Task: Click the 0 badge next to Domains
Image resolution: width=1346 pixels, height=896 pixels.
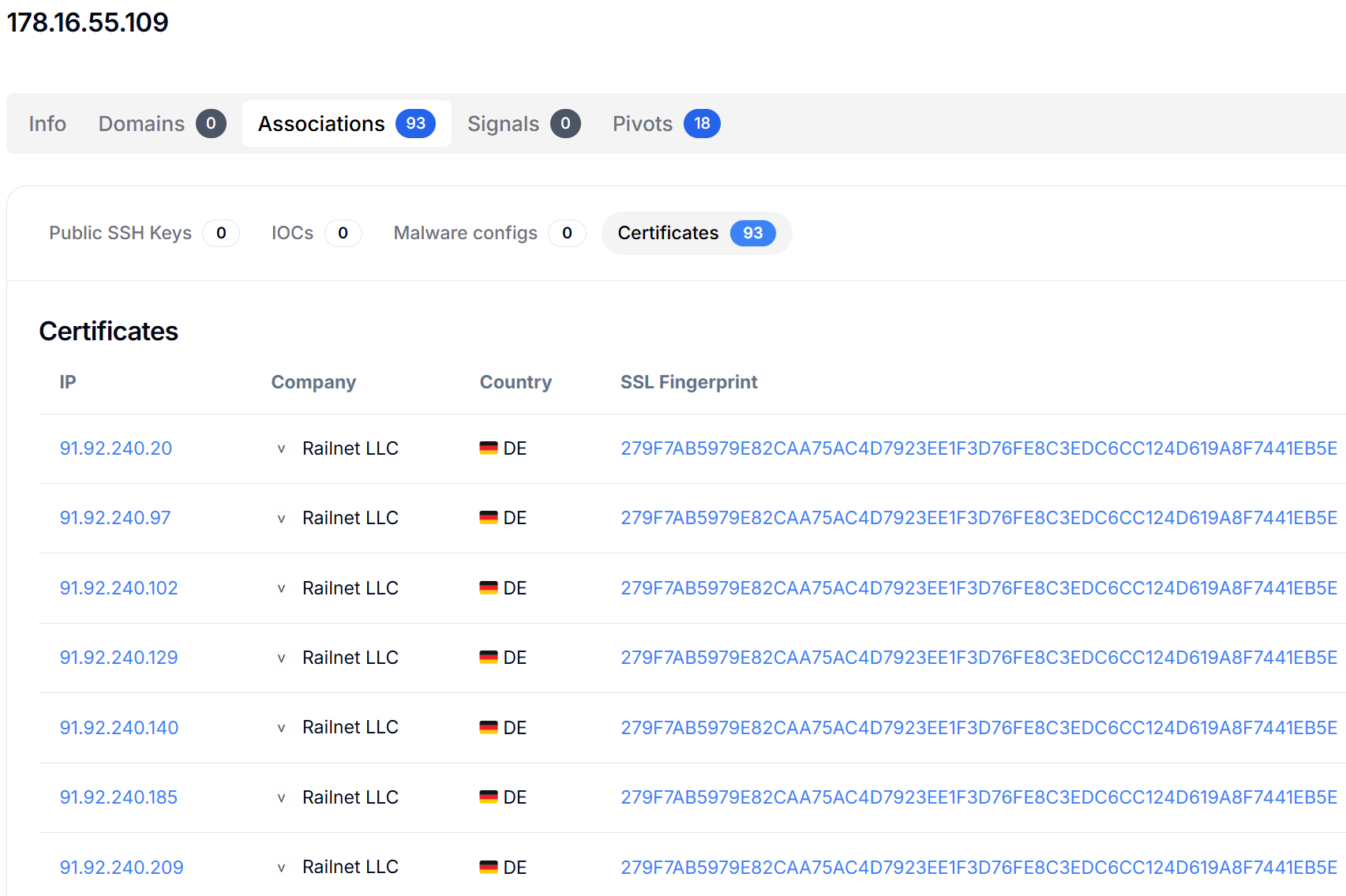Action: pos(210,123)
